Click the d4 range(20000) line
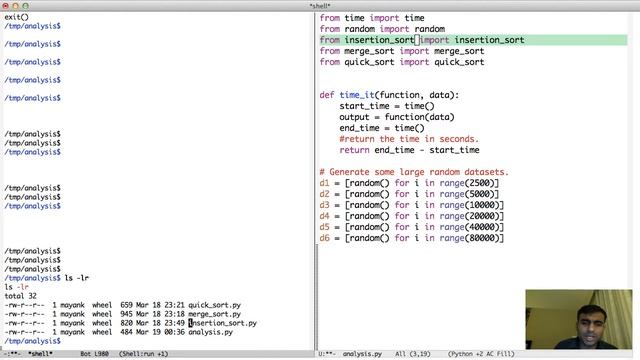The height and width of the screenshot is (360, 640). tap(411, 216)
